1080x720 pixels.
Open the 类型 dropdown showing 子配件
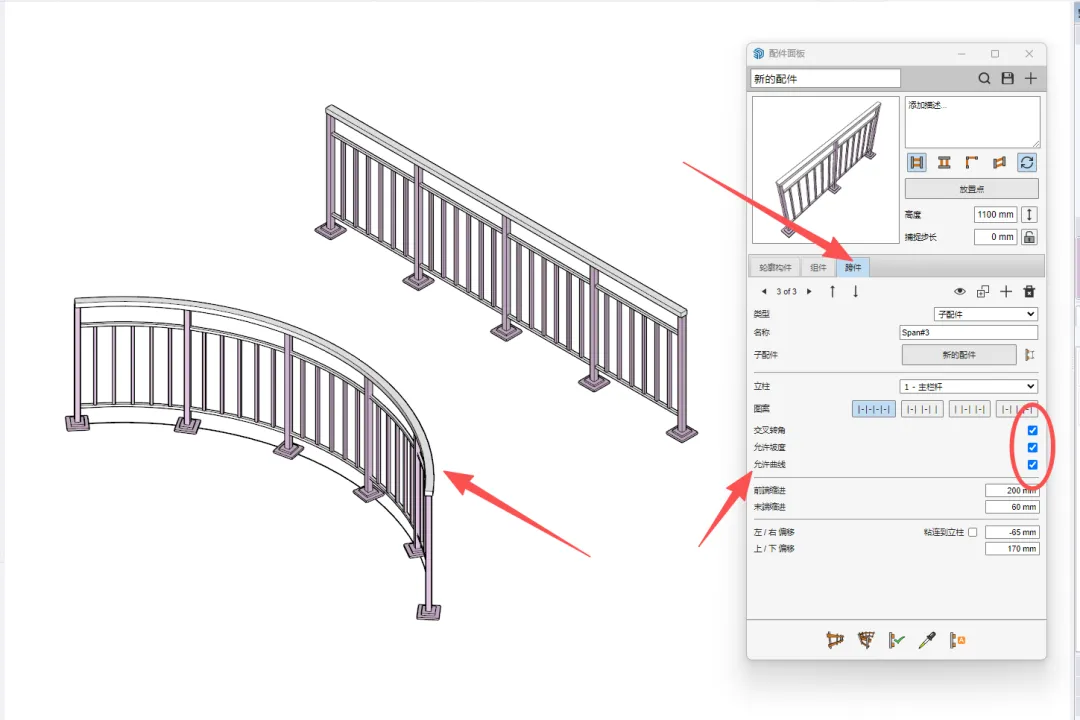[986, 314]
